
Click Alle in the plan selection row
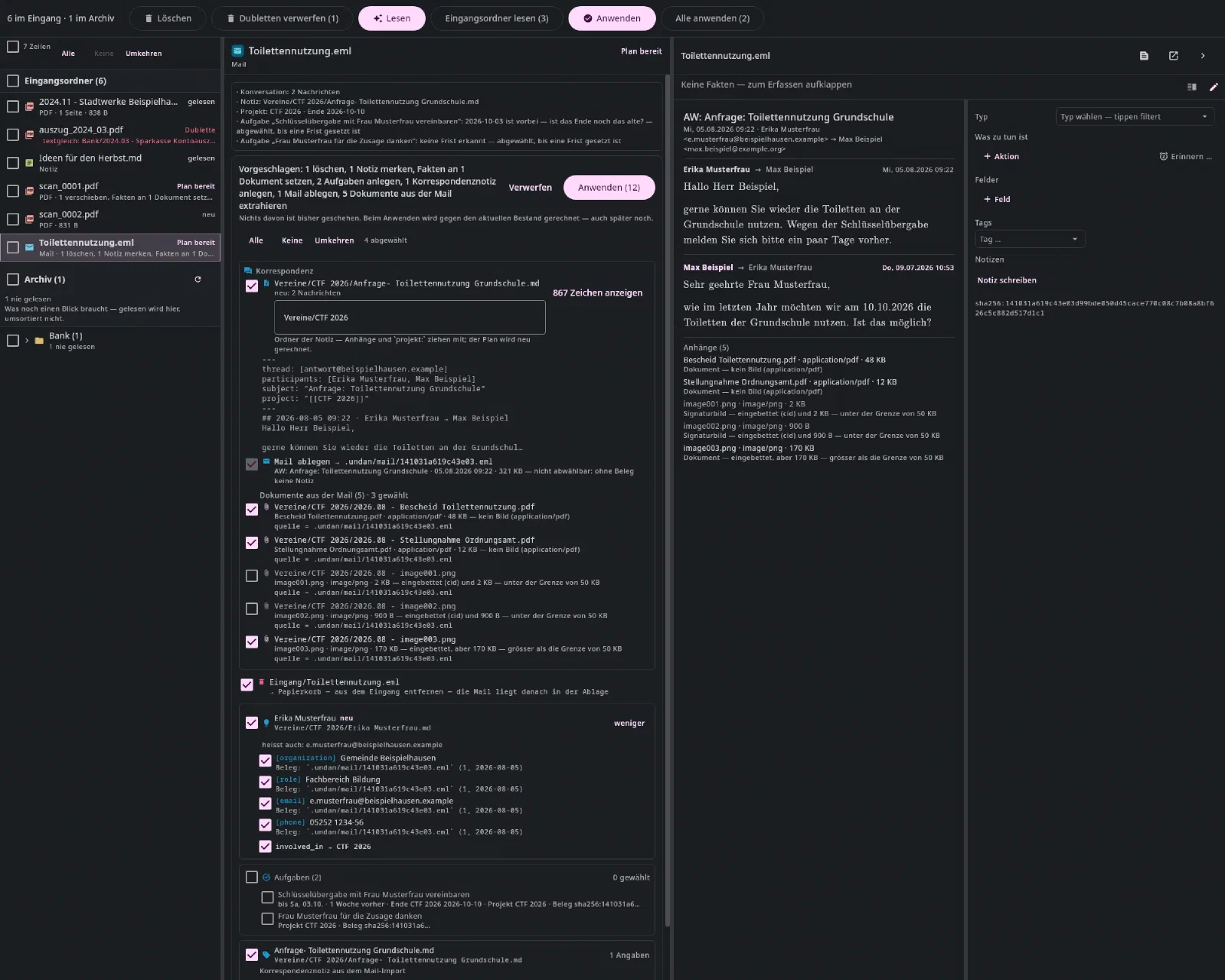point(256,240)
